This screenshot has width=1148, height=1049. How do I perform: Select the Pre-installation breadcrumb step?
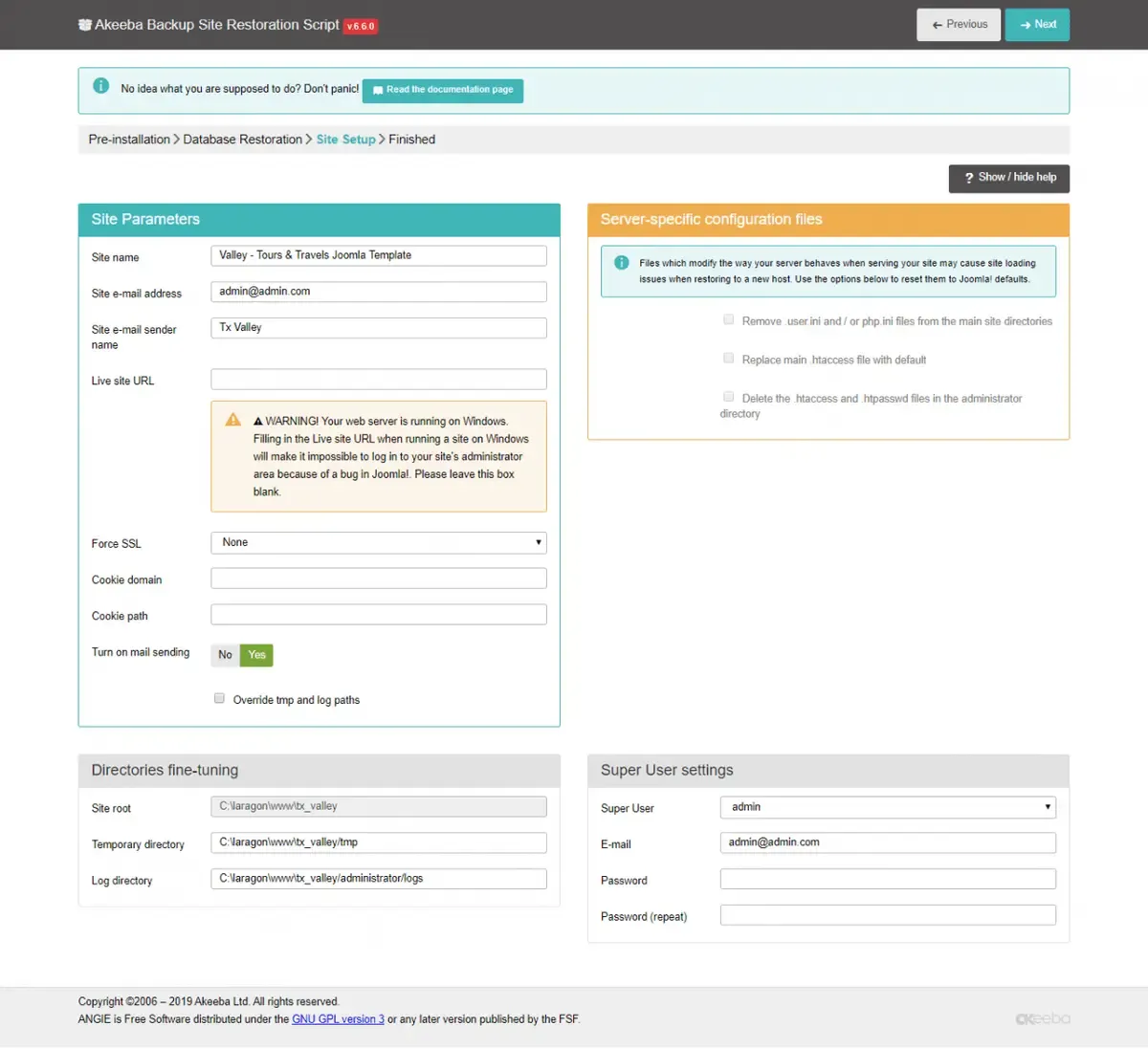click(129, 140)
